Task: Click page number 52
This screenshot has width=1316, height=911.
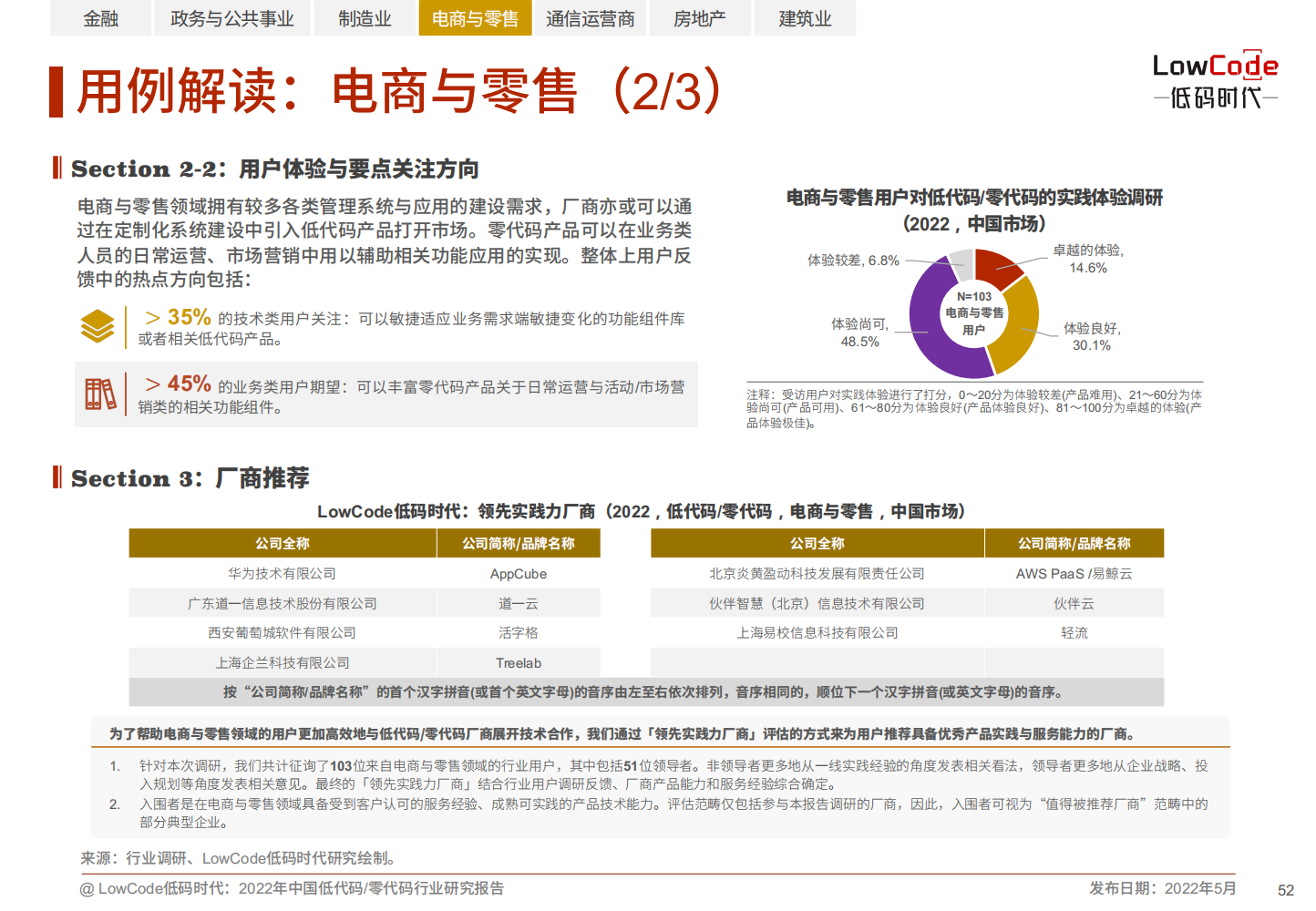Action: click(x=1286, y=890)
